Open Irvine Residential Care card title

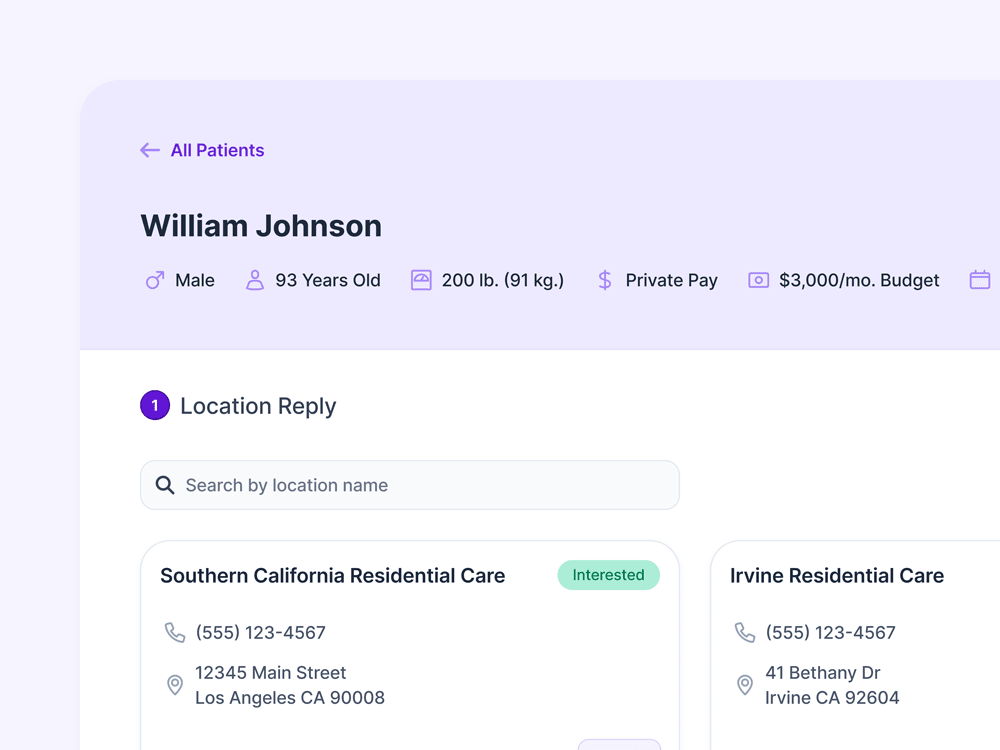pyautogui.click(x=837, y=575)
